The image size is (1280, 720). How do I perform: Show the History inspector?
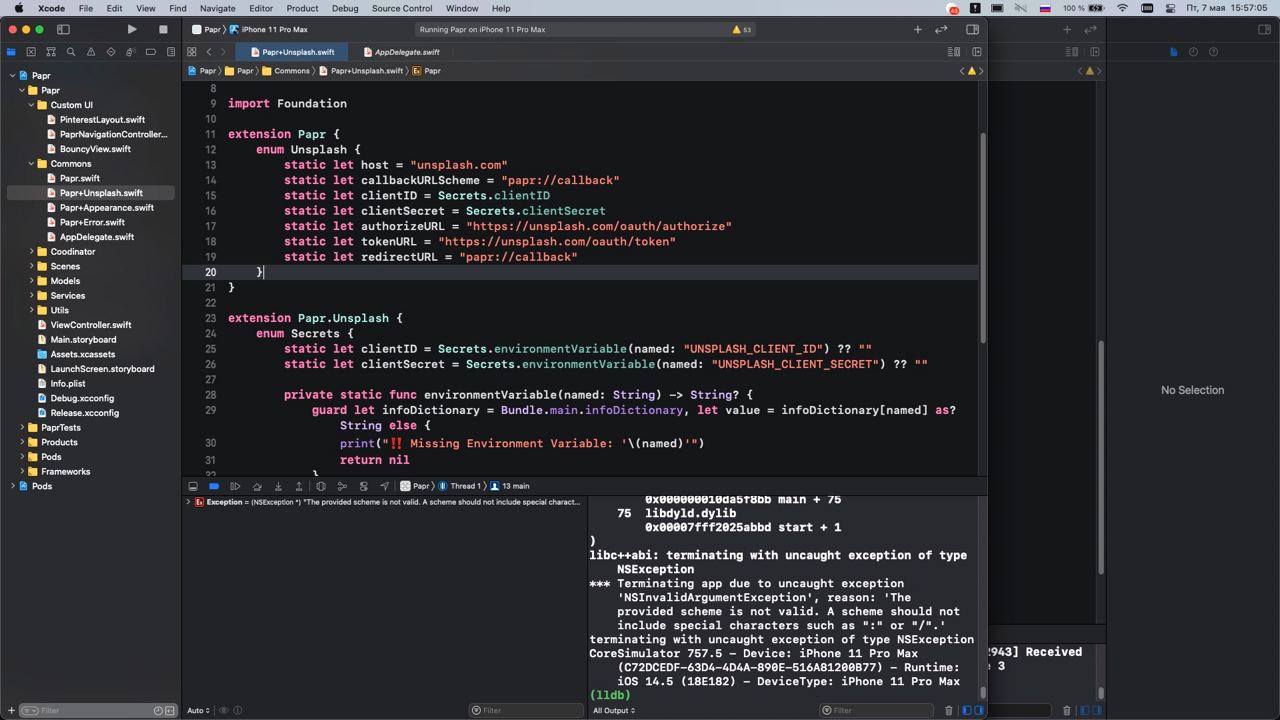[x=1192, y=52]
